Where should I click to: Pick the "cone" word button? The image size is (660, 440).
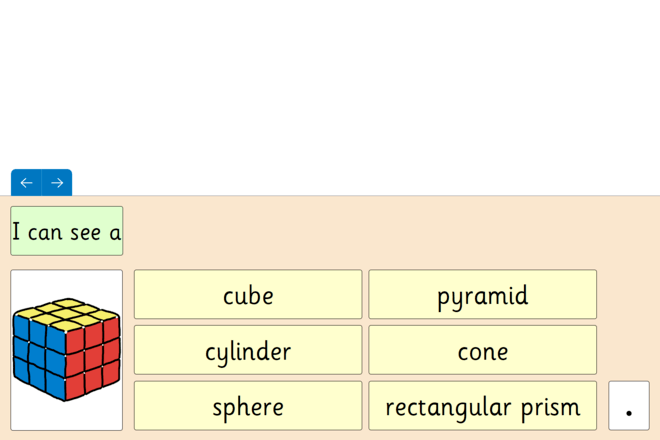482,350
